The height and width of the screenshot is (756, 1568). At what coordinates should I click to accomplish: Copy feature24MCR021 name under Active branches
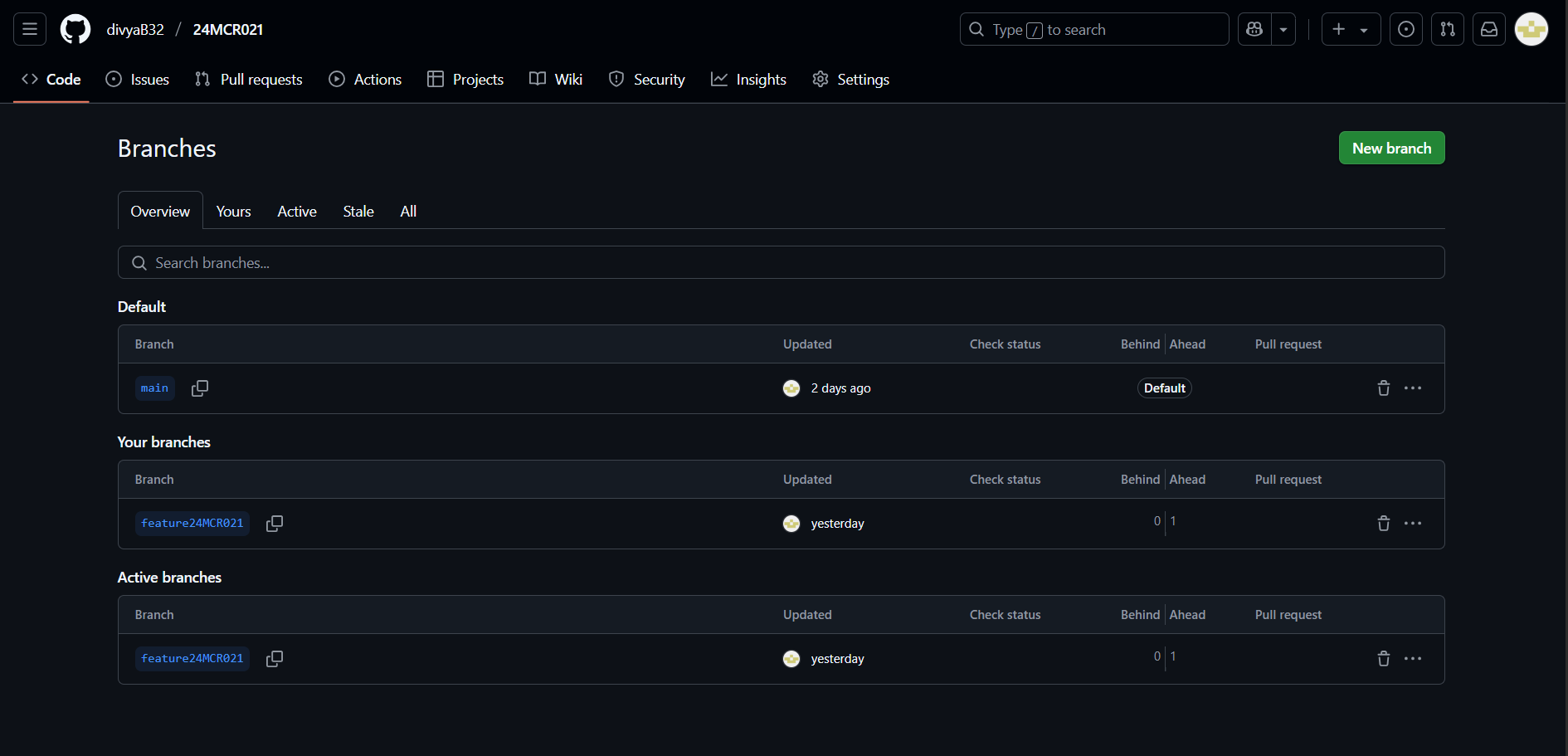pyautogui.click(x=275, y=658)
